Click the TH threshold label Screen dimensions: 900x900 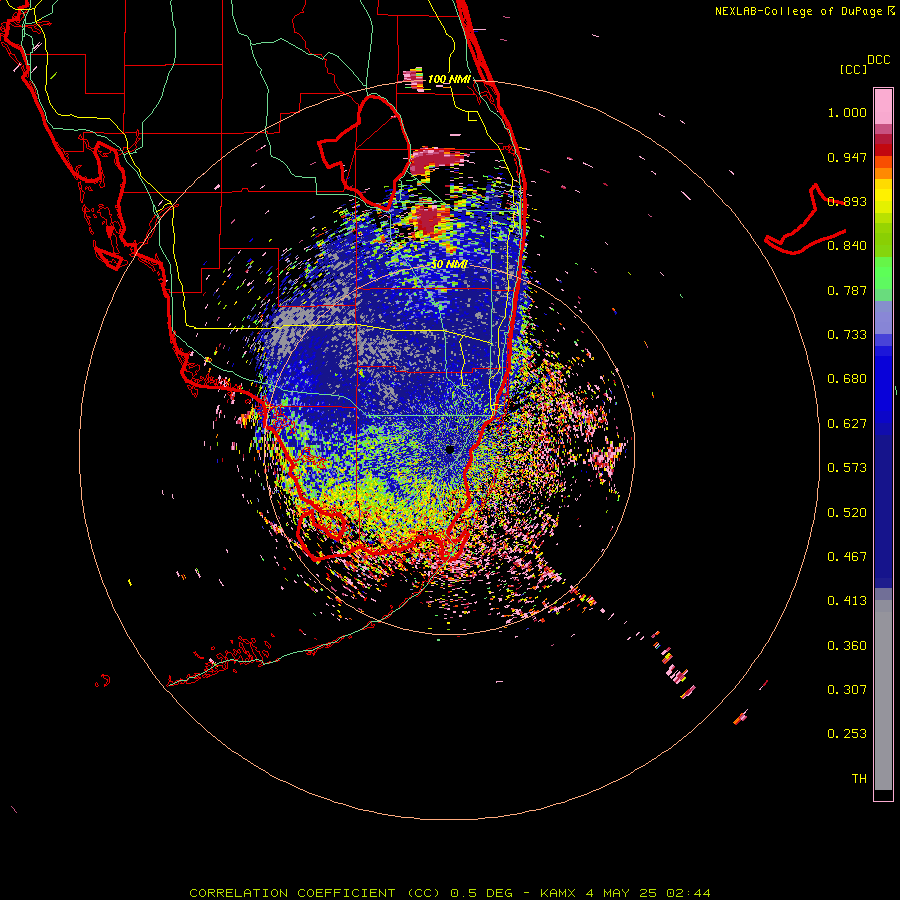[859, 779]
